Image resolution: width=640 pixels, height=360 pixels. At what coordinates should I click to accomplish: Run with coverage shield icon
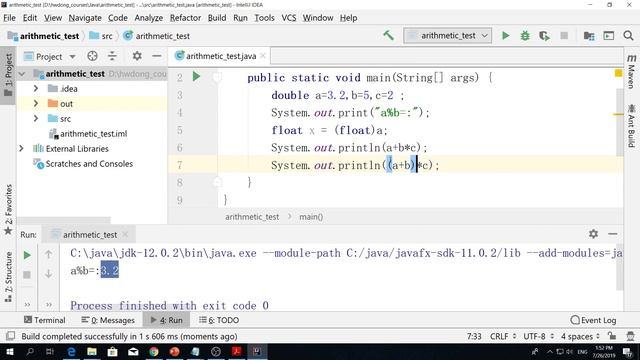tap(544, 36)
